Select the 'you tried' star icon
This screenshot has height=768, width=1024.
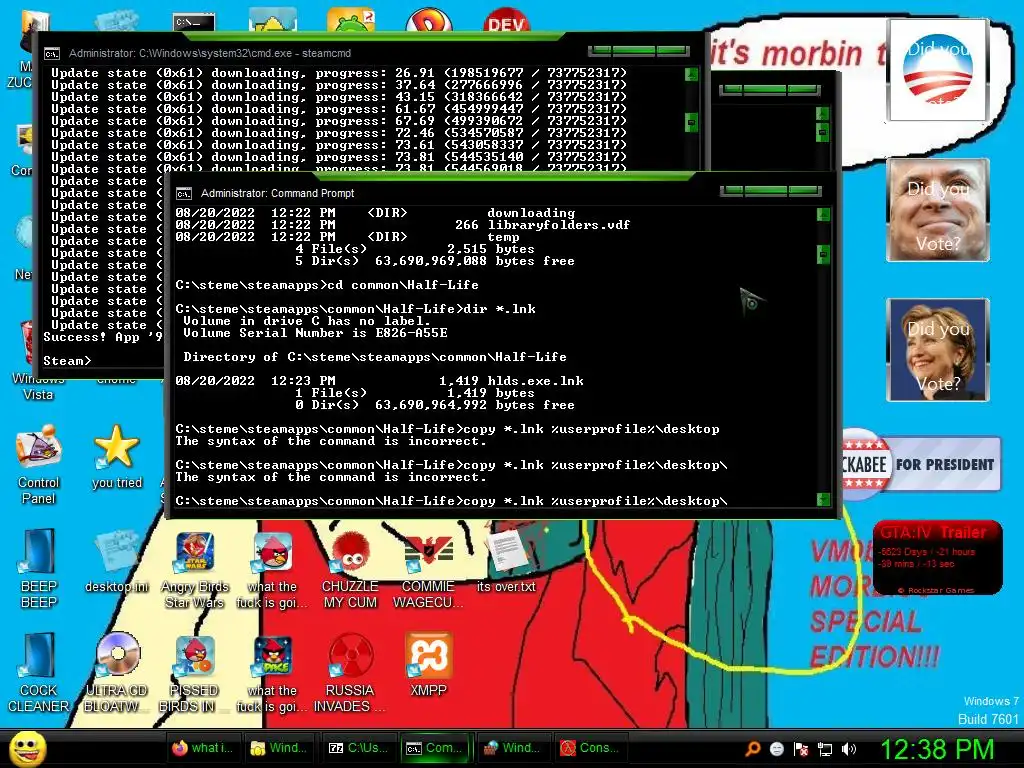click(x=117, y=457)
